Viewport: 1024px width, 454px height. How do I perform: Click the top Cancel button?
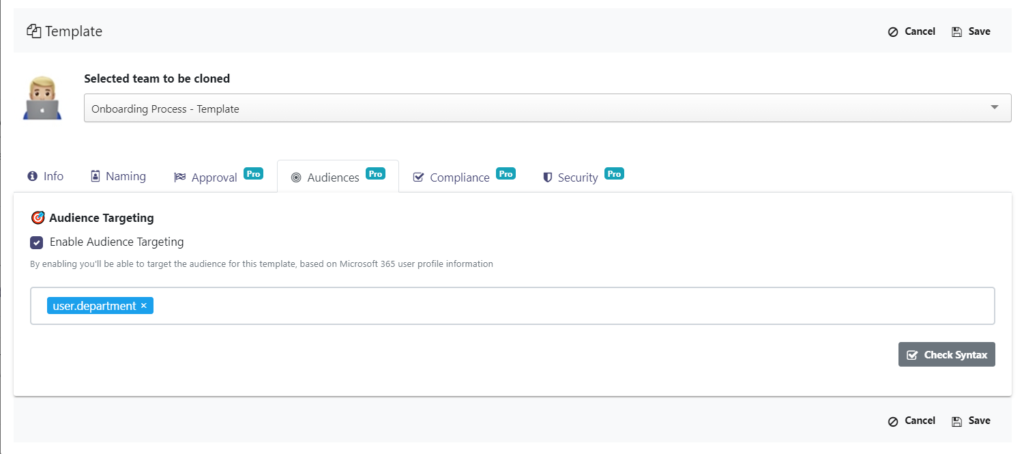pyautogui.click(x=912, y=31)
